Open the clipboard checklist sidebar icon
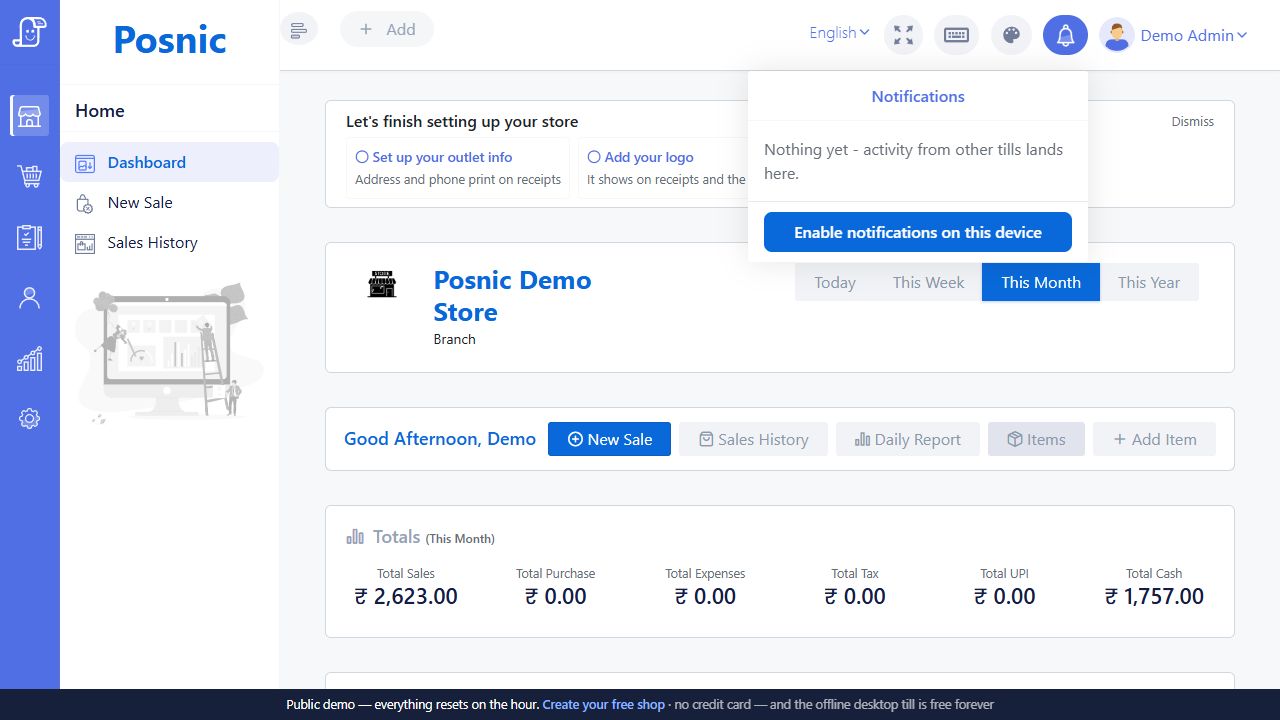1280x720 pixels. [x=30, y=237]
